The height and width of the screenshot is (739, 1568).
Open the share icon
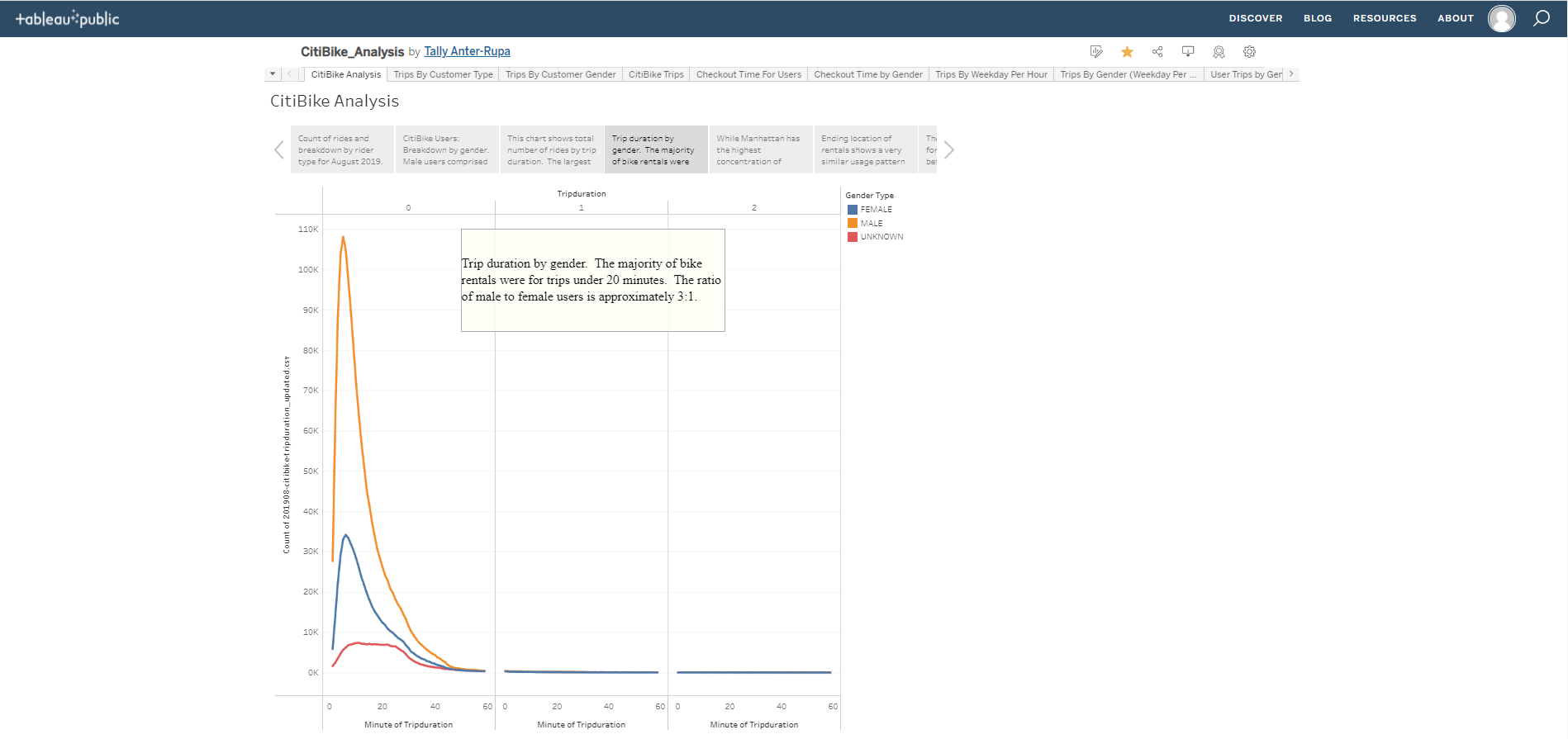coord(1157,52)
